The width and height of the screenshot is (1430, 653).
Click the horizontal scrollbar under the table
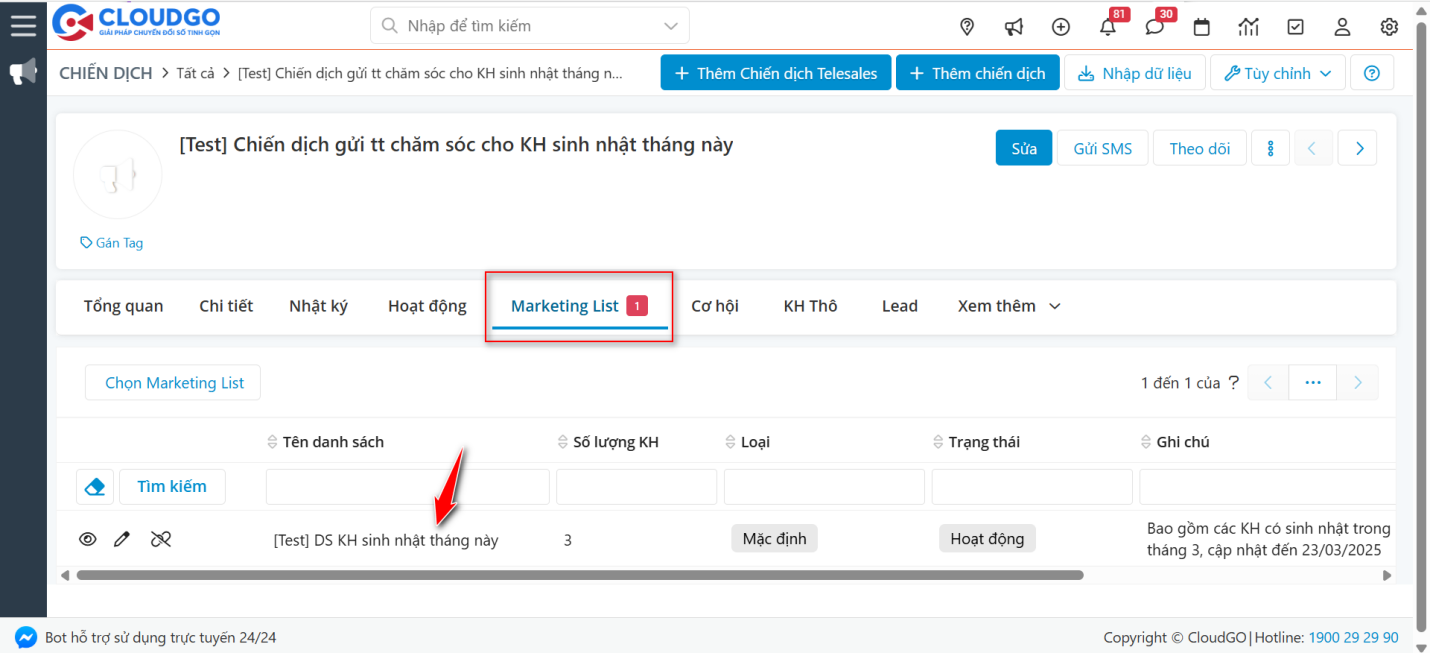coord(580,576)
